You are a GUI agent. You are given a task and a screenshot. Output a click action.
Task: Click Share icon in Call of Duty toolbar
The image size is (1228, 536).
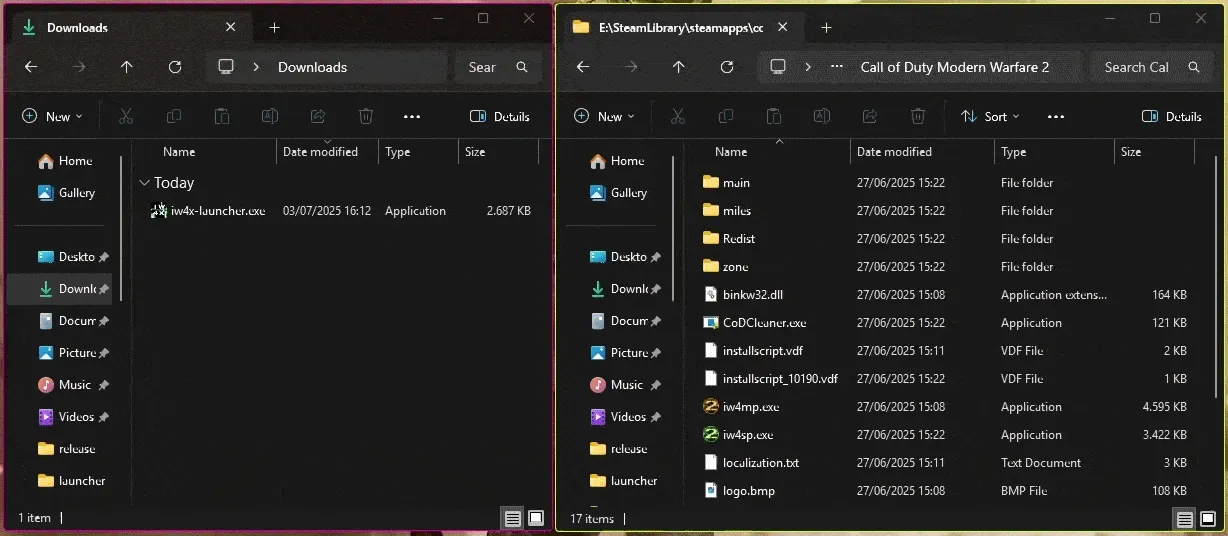pyautogui.click(x=870, y=116)
